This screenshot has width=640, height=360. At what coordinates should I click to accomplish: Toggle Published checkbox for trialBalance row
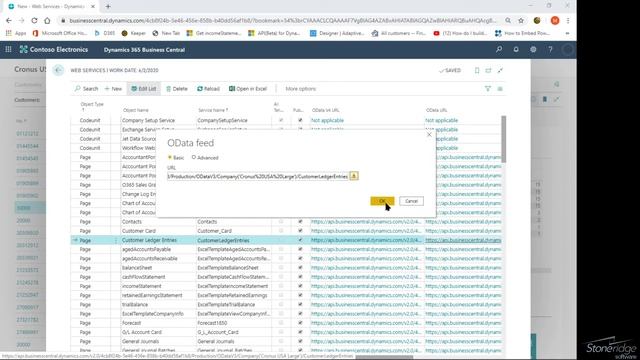300,304
